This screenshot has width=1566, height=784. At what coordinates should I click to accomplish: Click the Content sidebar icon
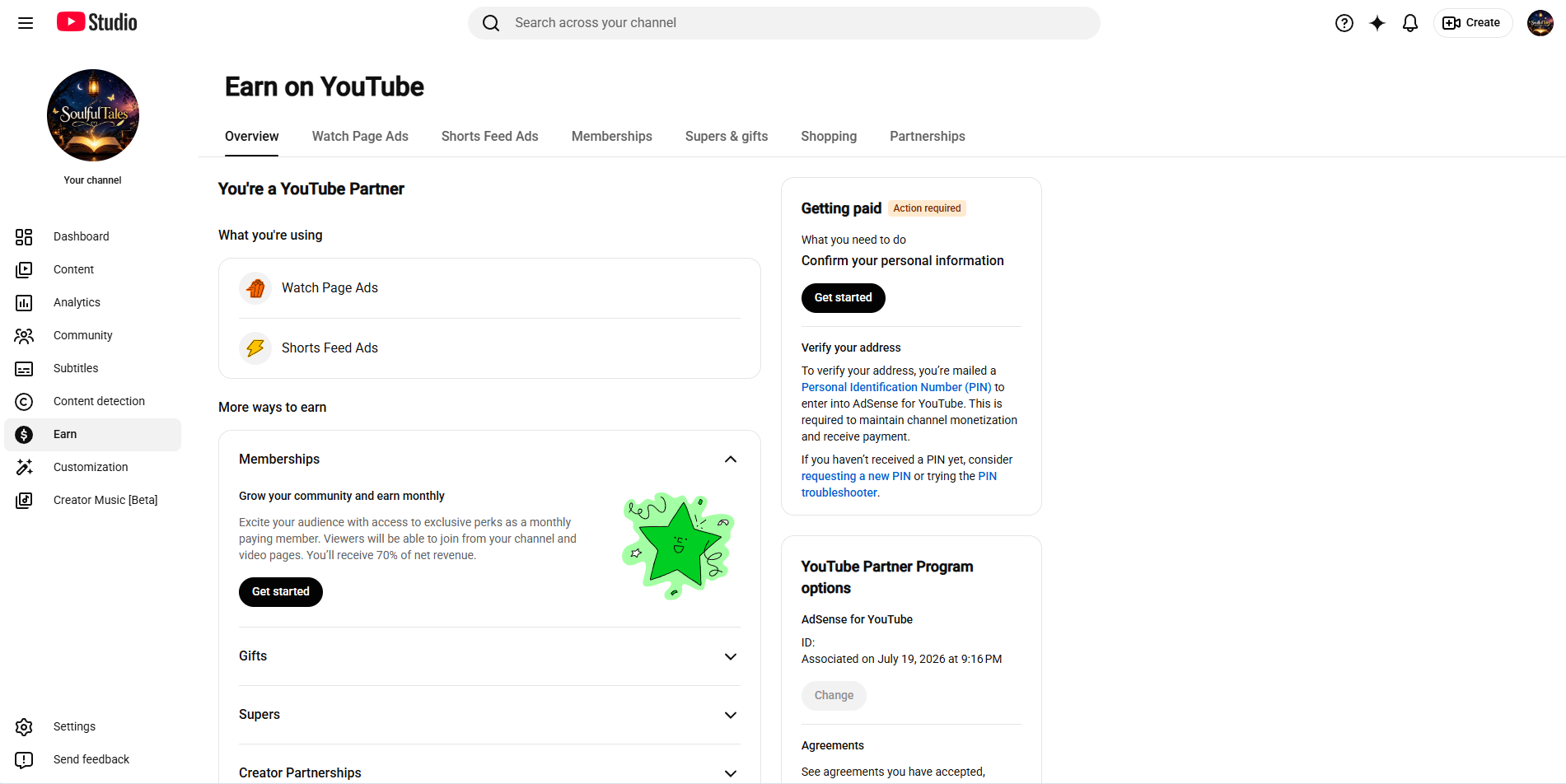24,270
